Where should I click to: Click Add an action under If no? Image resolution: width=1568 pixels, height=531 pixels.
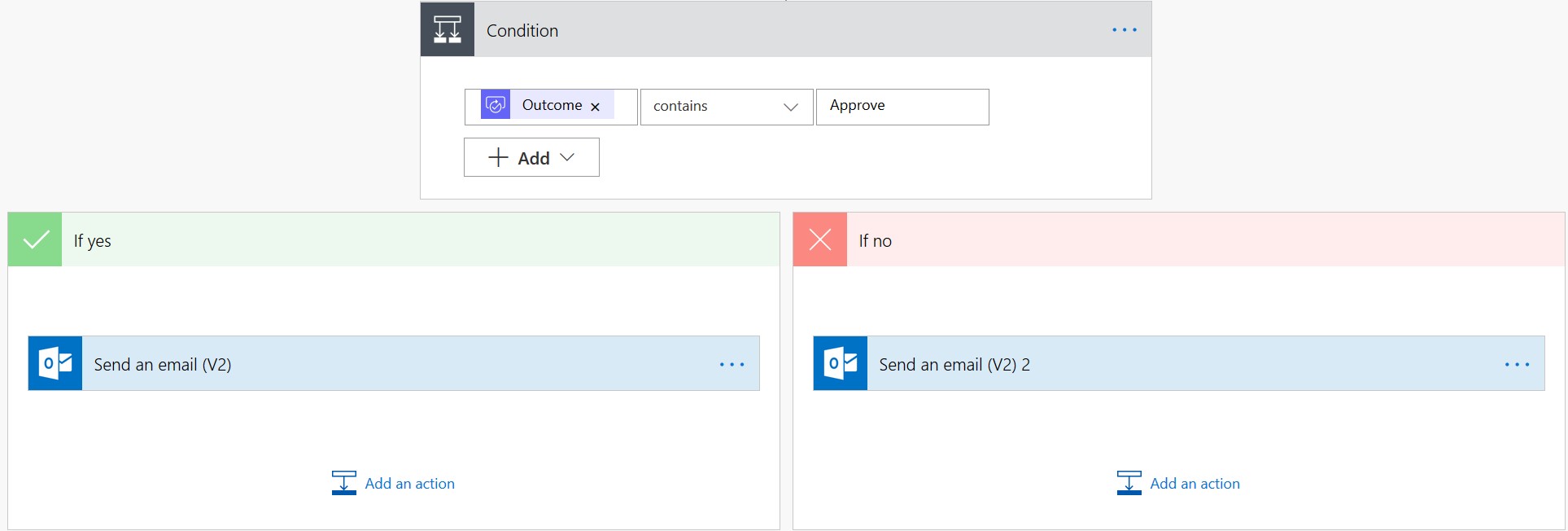pyautogui.click(x=1179, y=483)
